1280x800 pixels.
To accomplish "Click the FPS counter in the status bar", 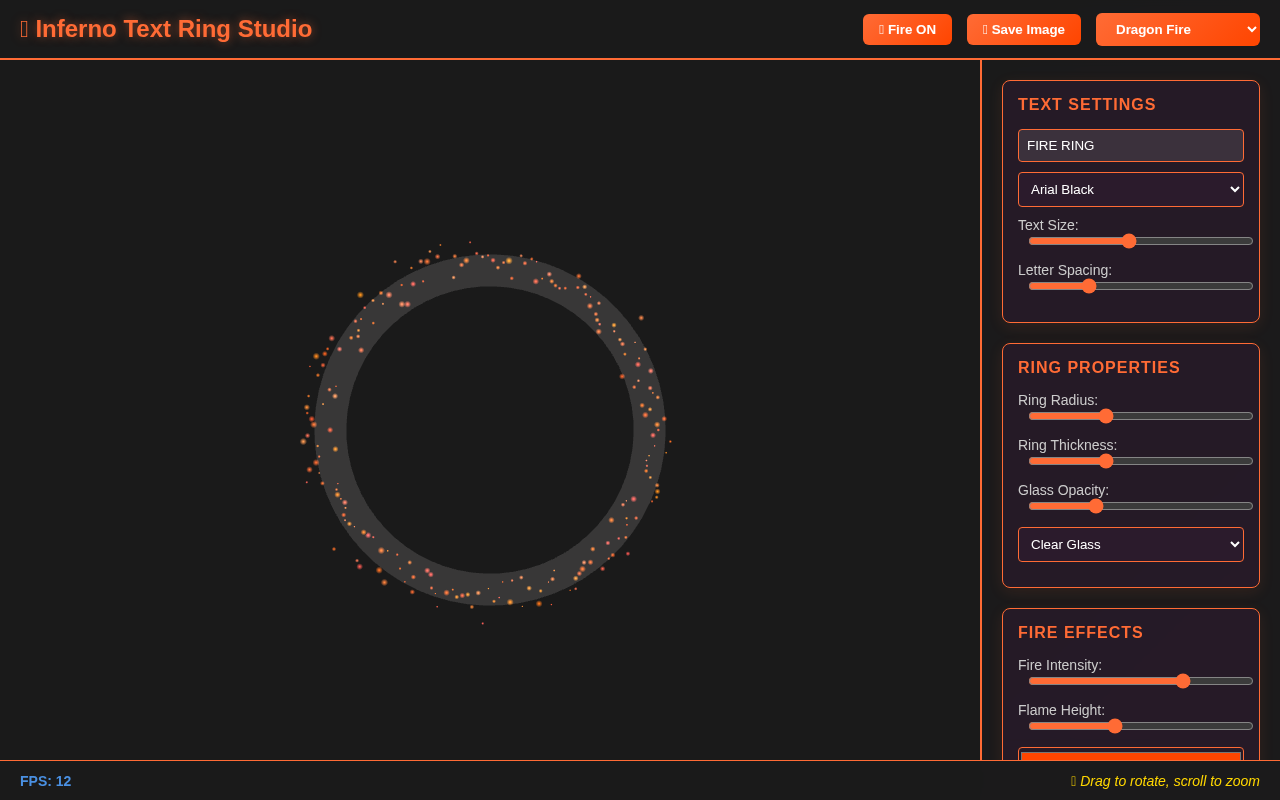I will (46, 781).
